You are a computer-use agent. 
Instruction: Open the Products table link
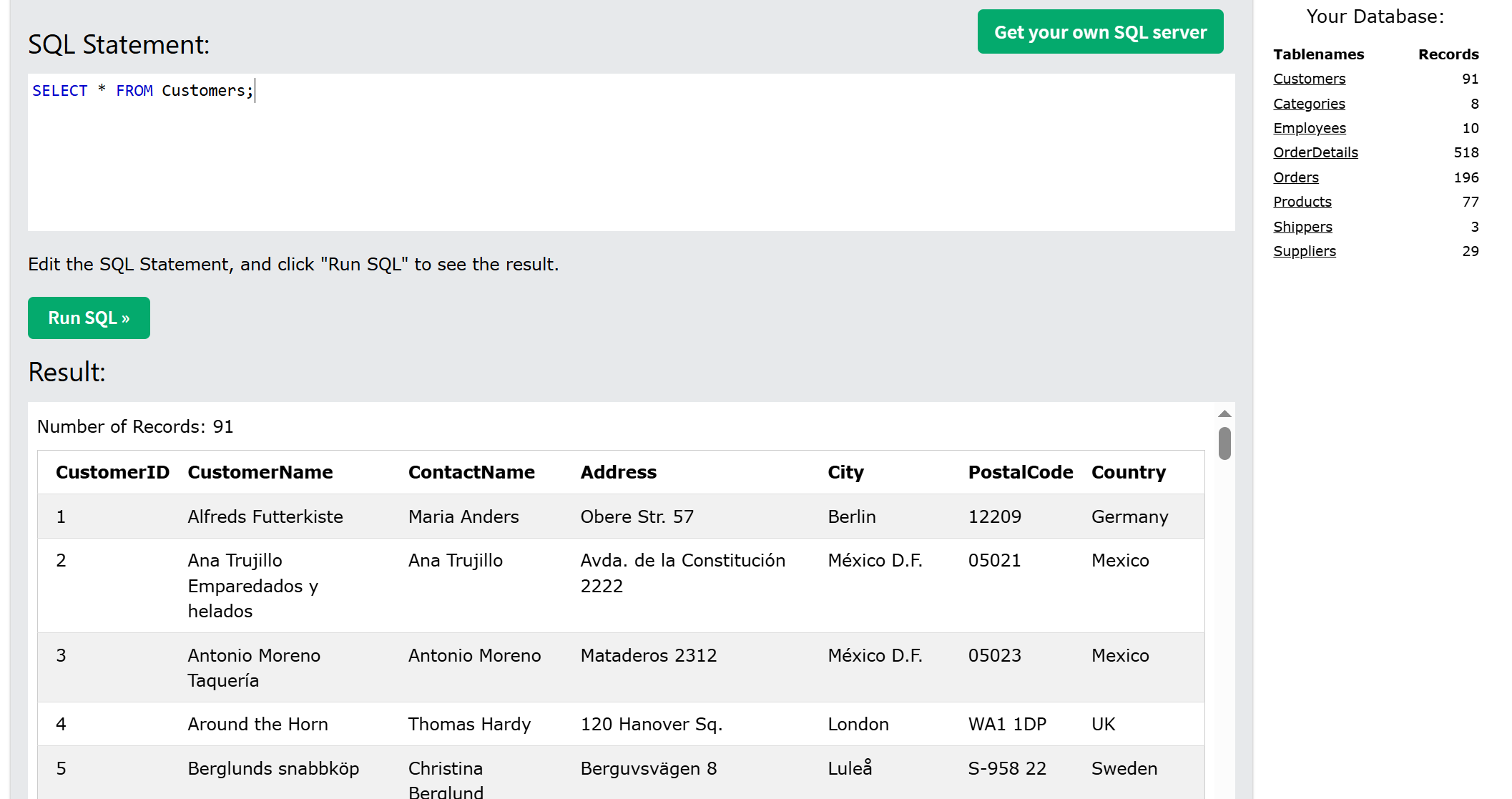pyautogui.click(x=1302, y=202)
